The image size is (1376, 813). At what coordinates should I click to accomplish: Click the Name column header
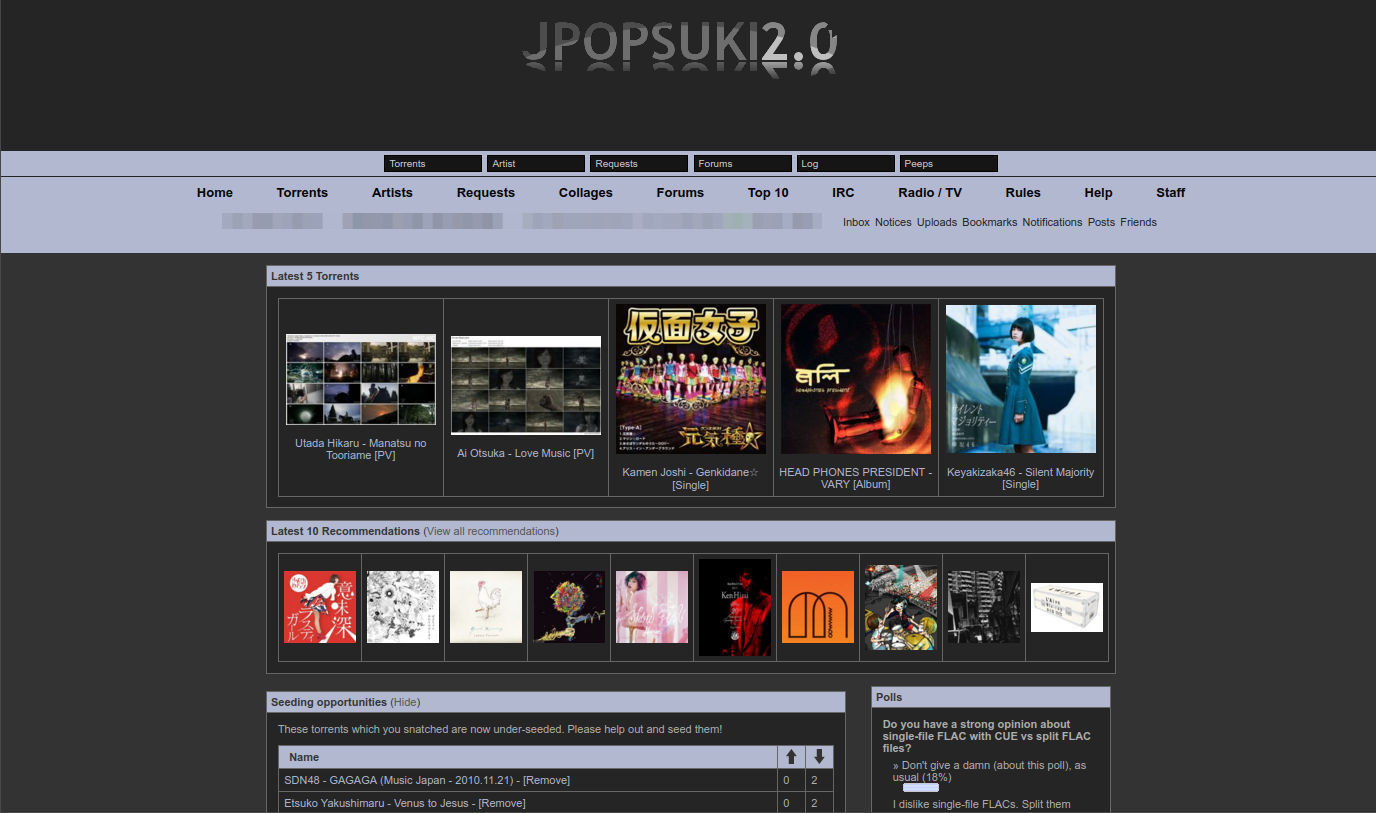[527, 757]
